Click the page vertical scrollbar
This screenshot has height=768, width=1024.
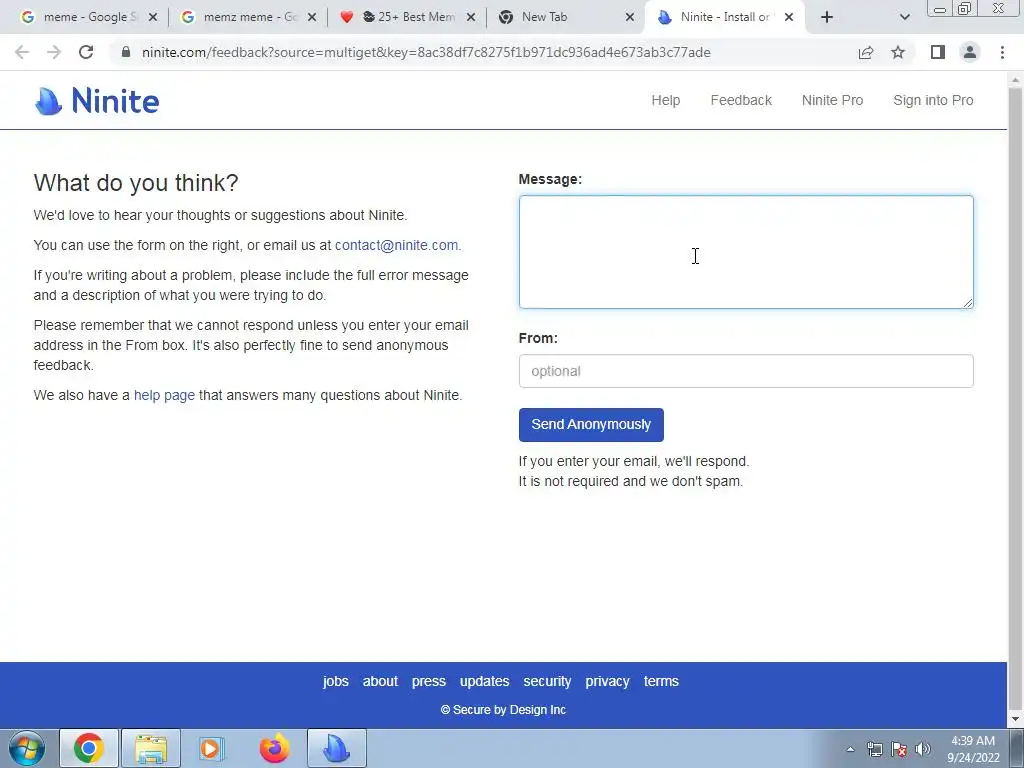[x=1015, y=398]
